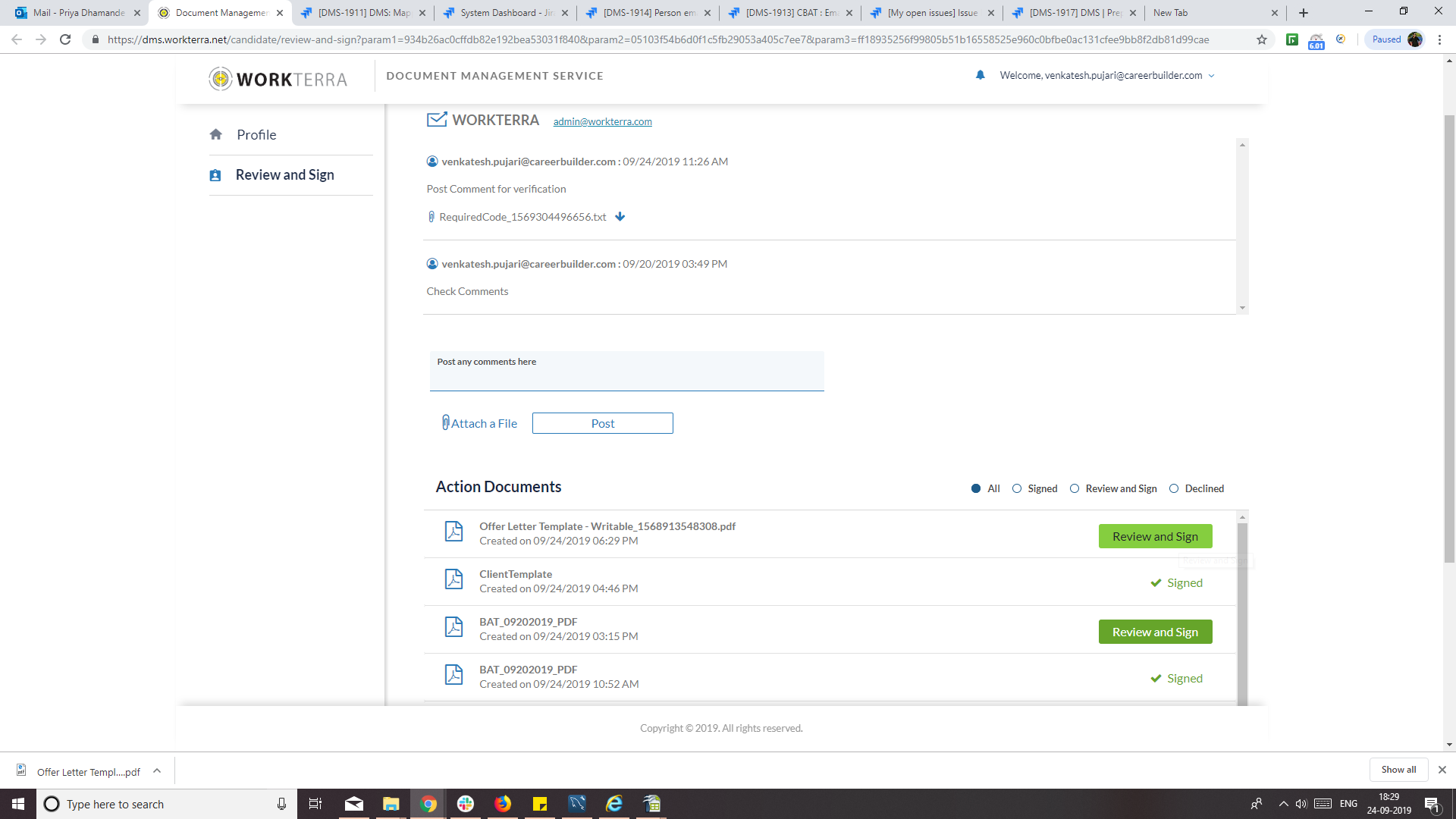Image resolution: width=1456 pixels, height=819 pixels.
Task: Open RequiredCode_1569304496656.txt attachment
Action: [x=522, y=217]
